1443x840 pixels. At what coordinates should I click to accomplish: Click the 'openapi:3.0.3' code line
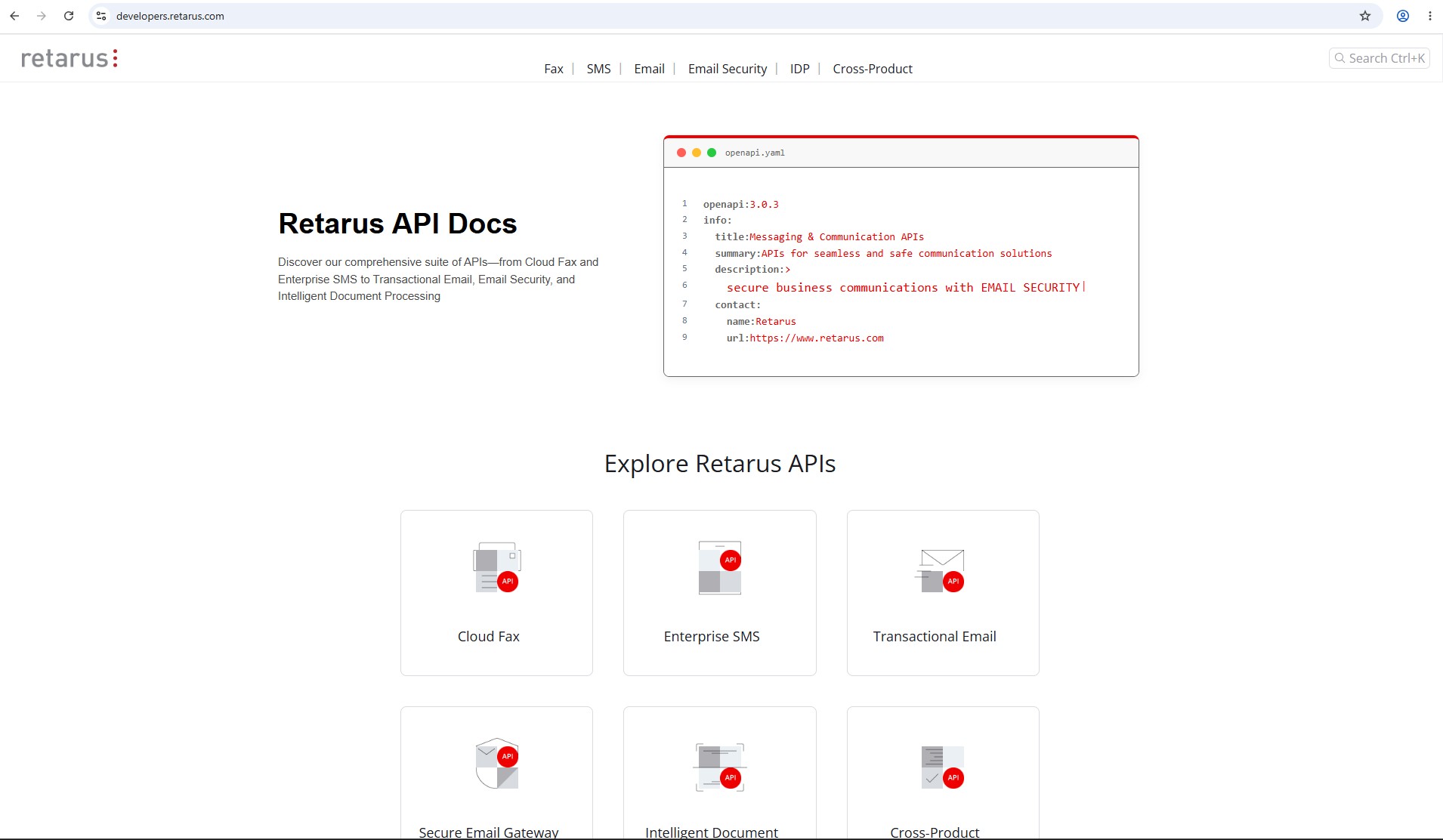pos(741,205)
